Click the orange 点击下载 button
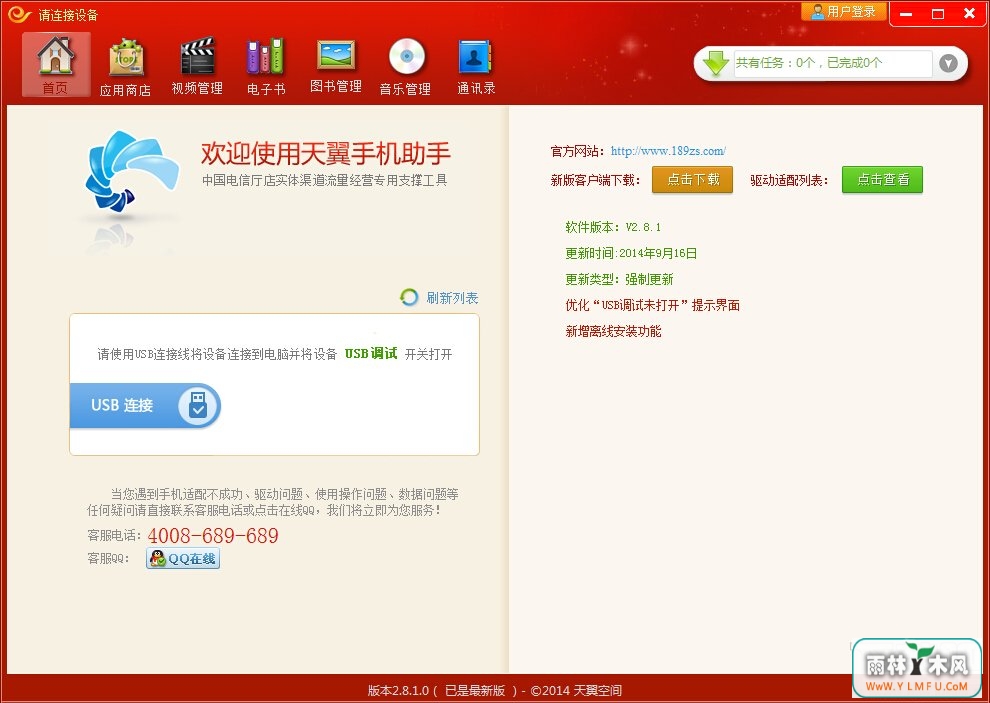 tap(693, 179)
